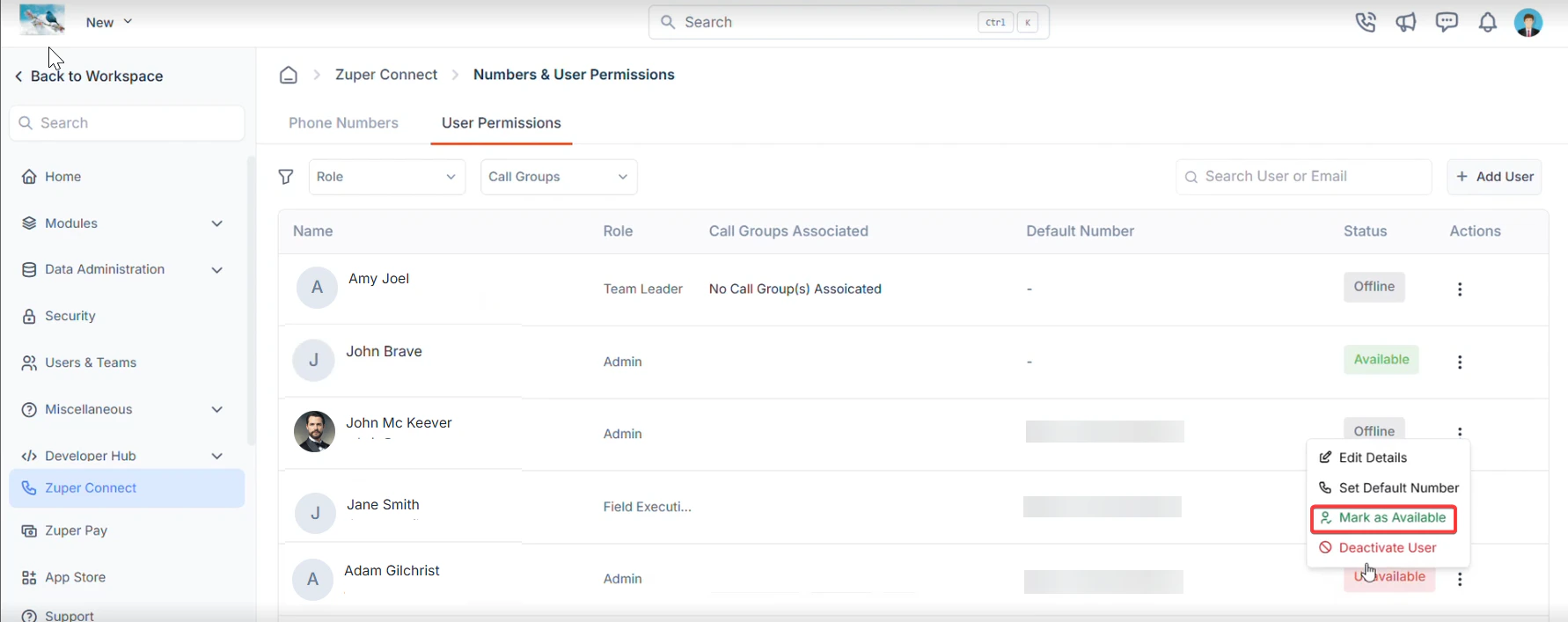Select the User Permissions tab

(x=502, y=123)
